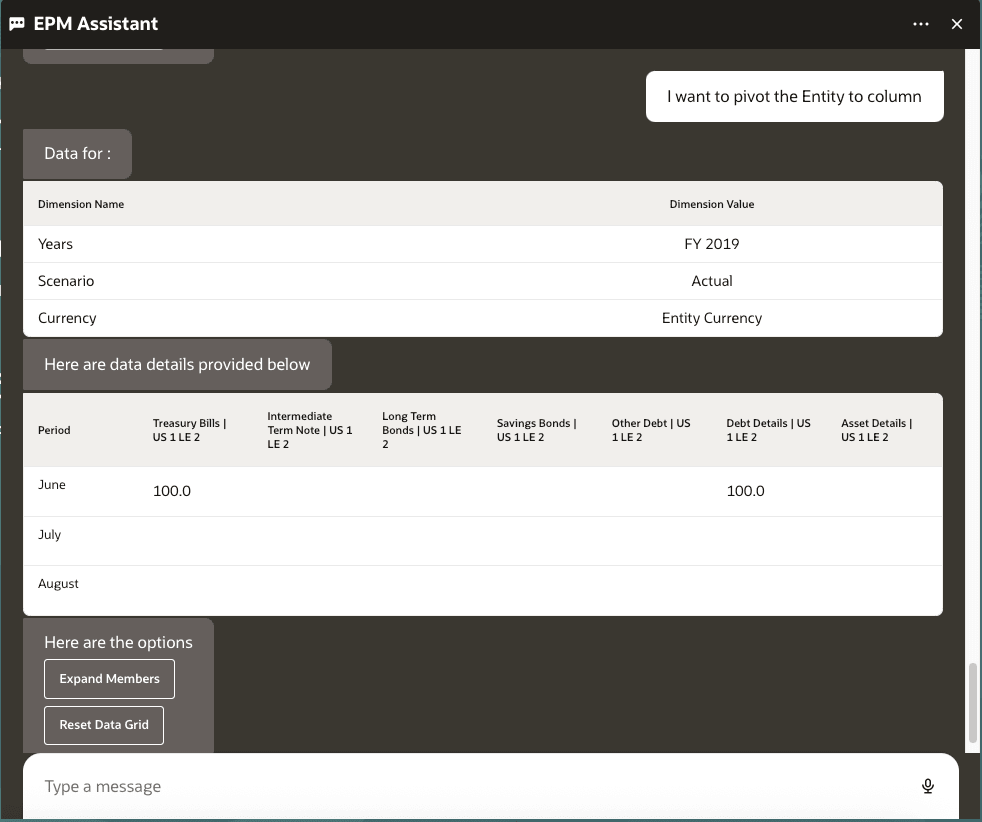The image size is (982, 822).
Task: Click the Treasury Bills | US 1 LE 2 header
Action: [190, 430]
